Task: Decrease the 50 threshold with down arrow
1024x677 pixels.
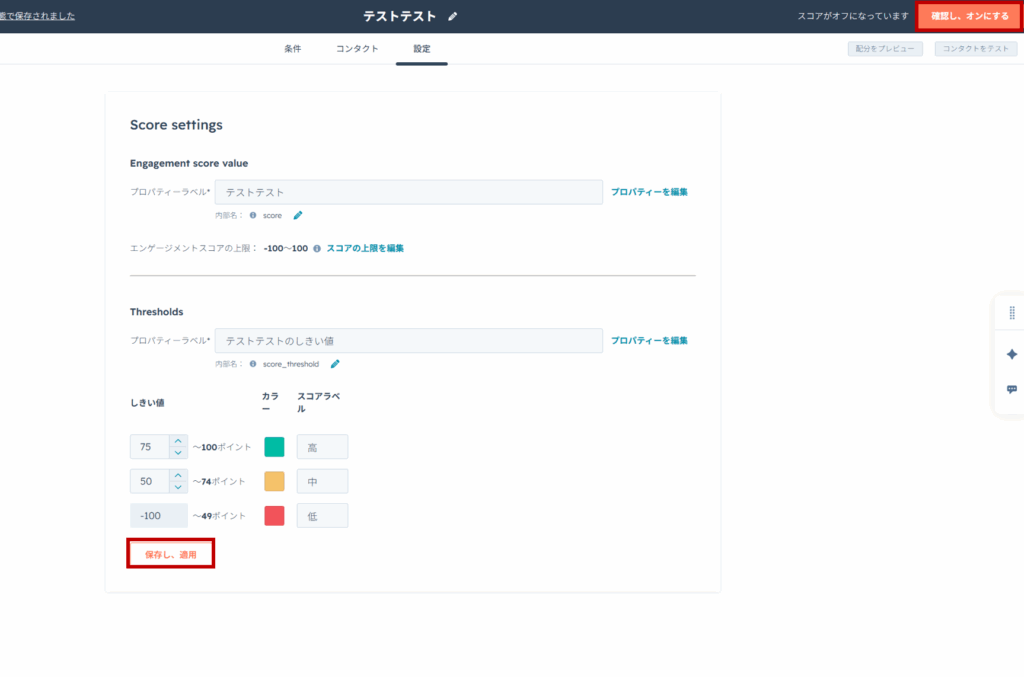Action: click(x=178, y=487)
